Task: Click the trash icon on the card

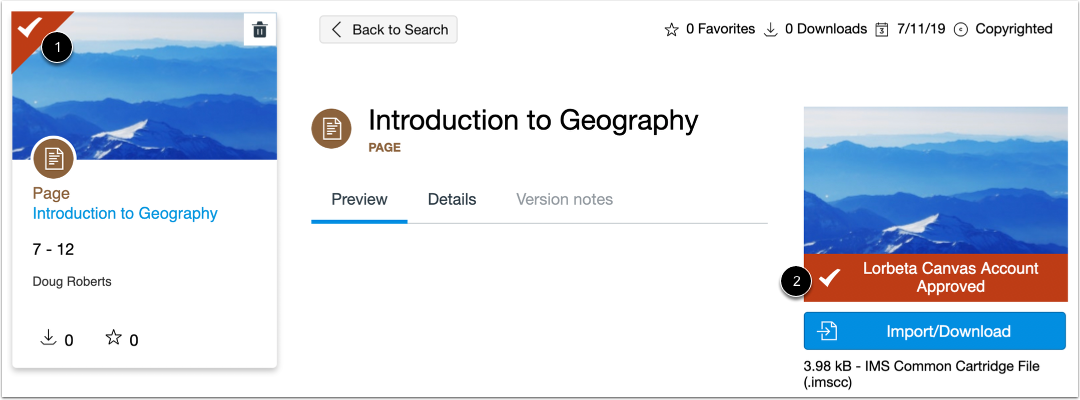Action: [x=260, y=30]
